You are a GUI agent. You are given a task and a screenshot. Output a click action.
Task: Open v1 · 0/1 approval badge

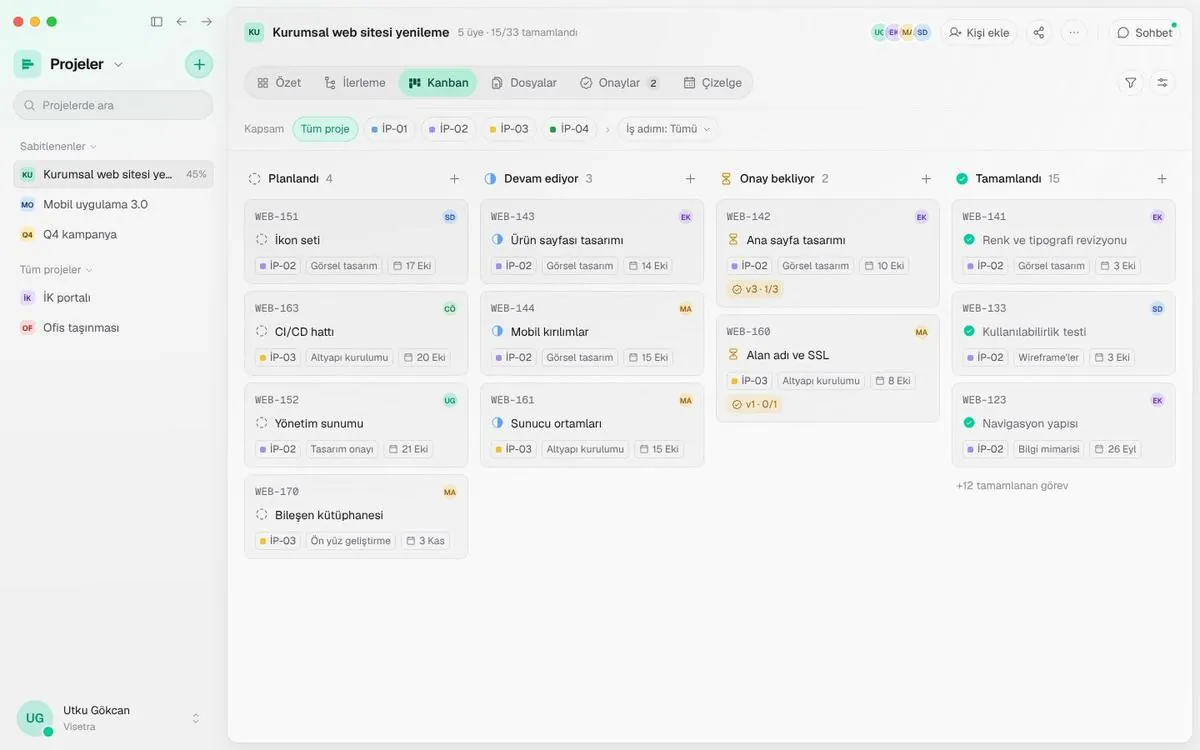[x=755, y=404]
